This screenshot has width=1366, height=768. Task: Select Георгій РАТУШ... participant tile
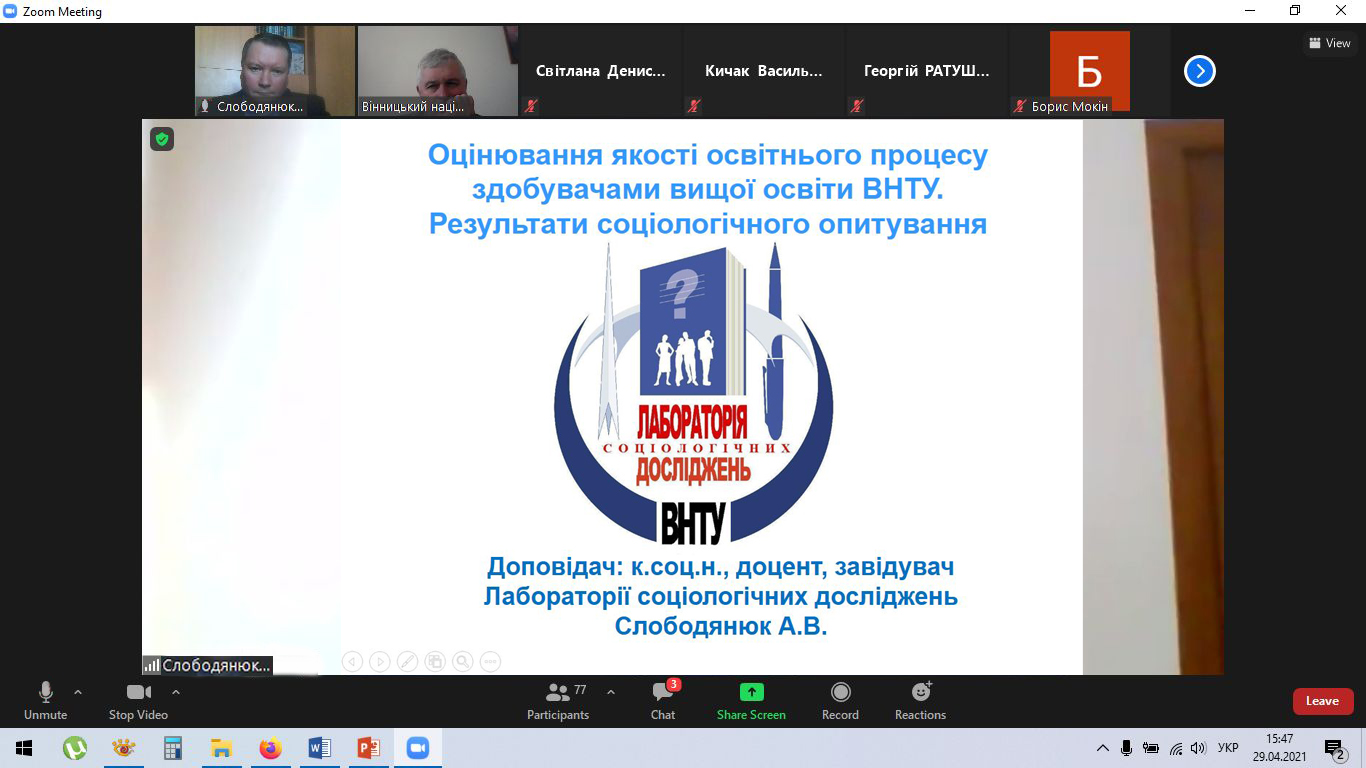coord(926,71)
